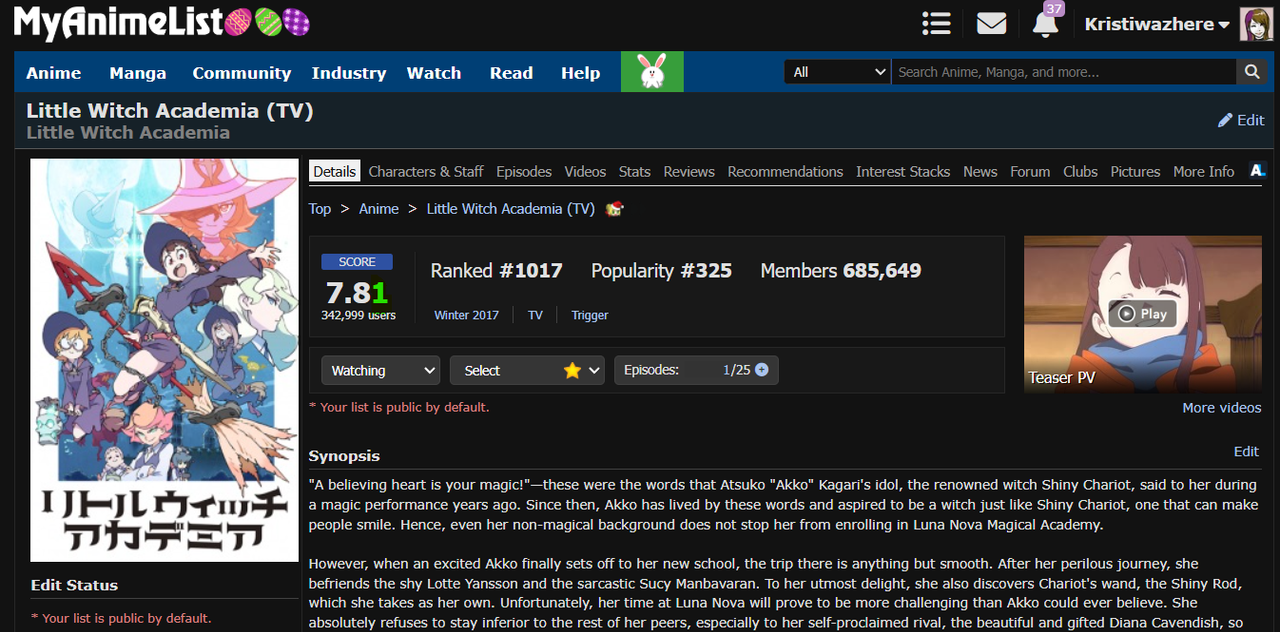
Task: Click the white bunny Easter icon
Action: tap(652, 72)
